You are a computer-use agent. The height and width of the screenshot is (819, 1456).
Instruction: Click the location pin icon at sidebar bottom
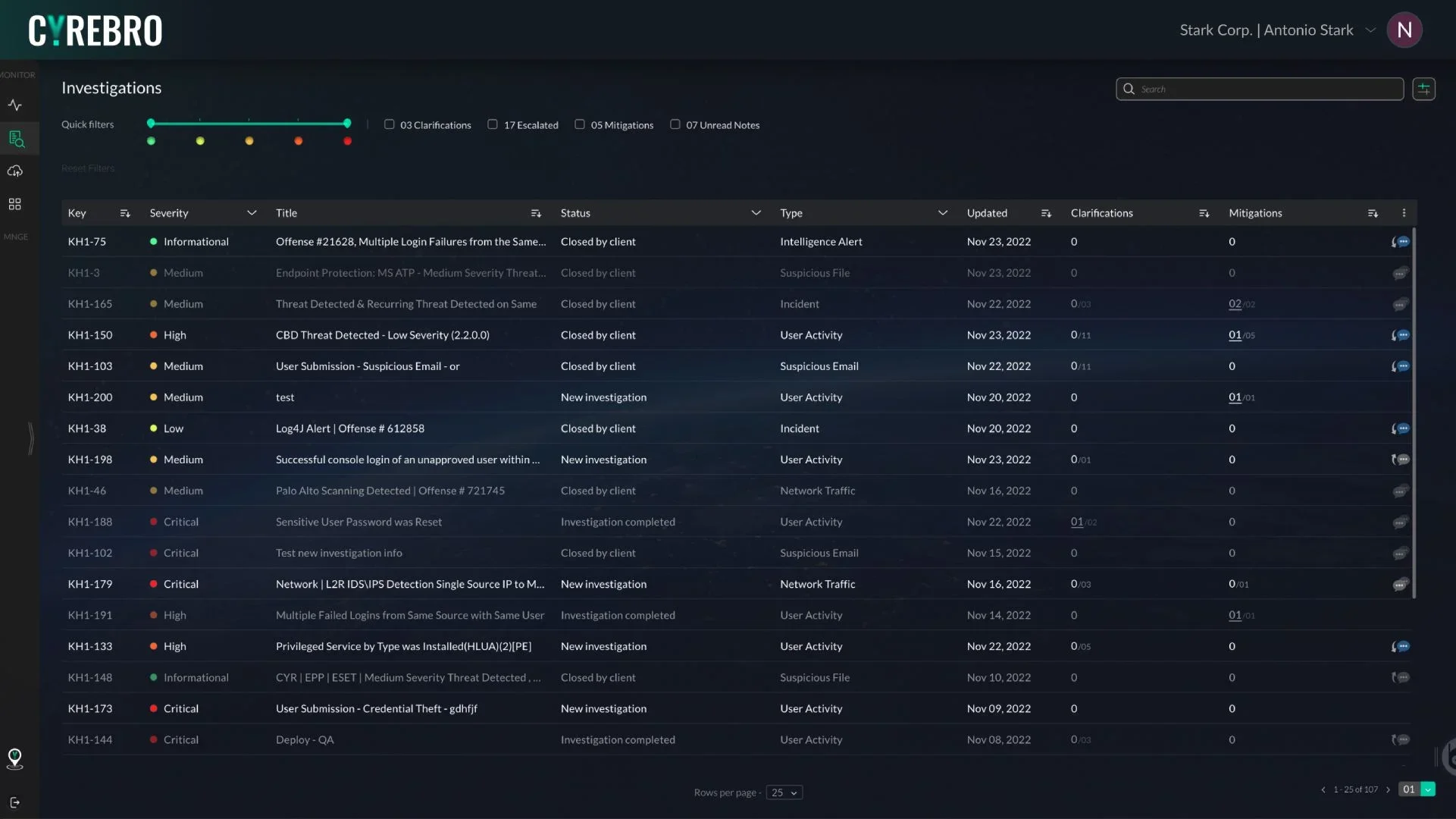point(14,758)
